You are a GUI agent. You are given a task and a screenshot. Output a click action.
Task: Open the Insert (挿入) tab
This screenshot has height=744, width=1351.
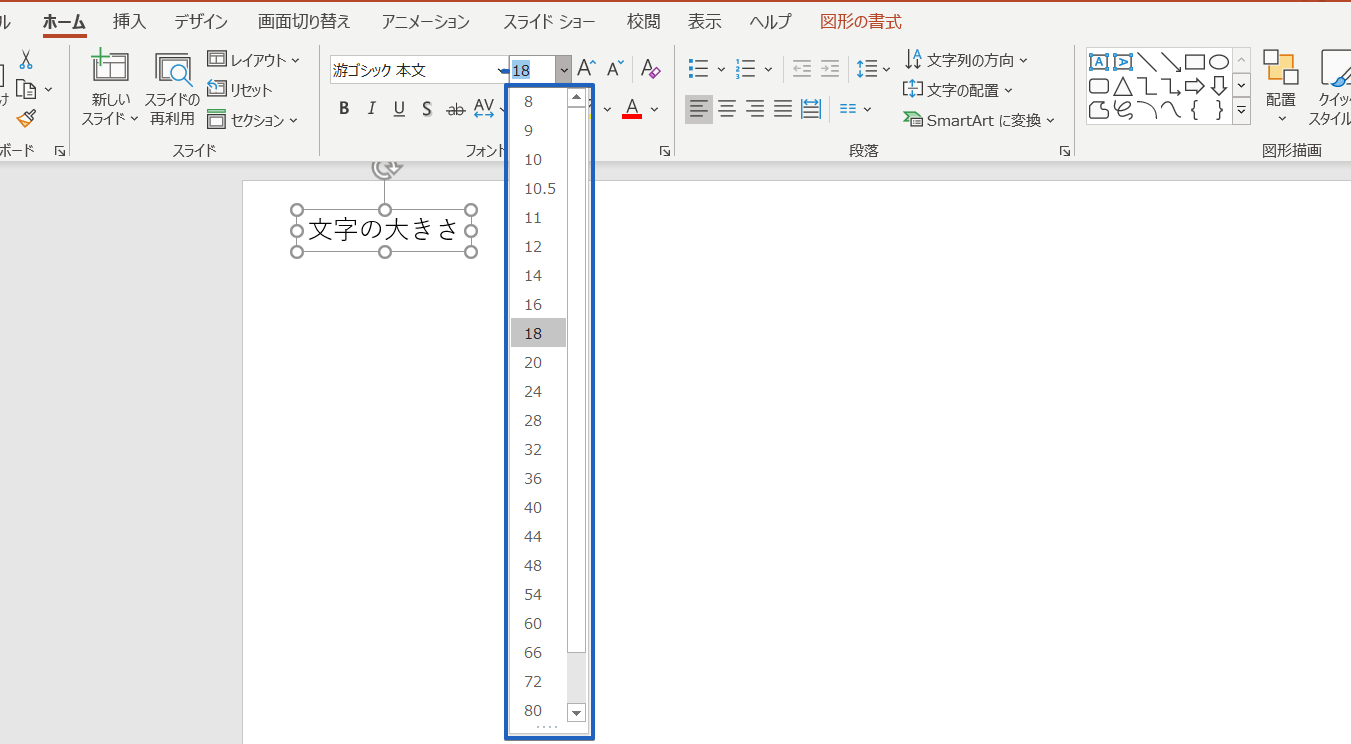129,21
